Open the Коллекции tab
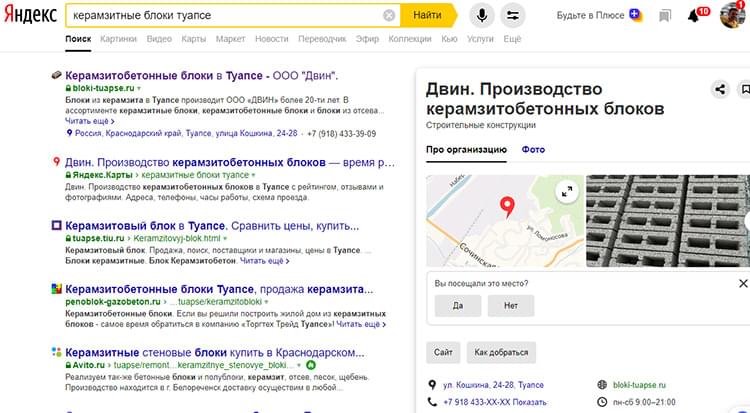Image resolution: width=750 pixels, height=413 pixels. coord(410,39)
